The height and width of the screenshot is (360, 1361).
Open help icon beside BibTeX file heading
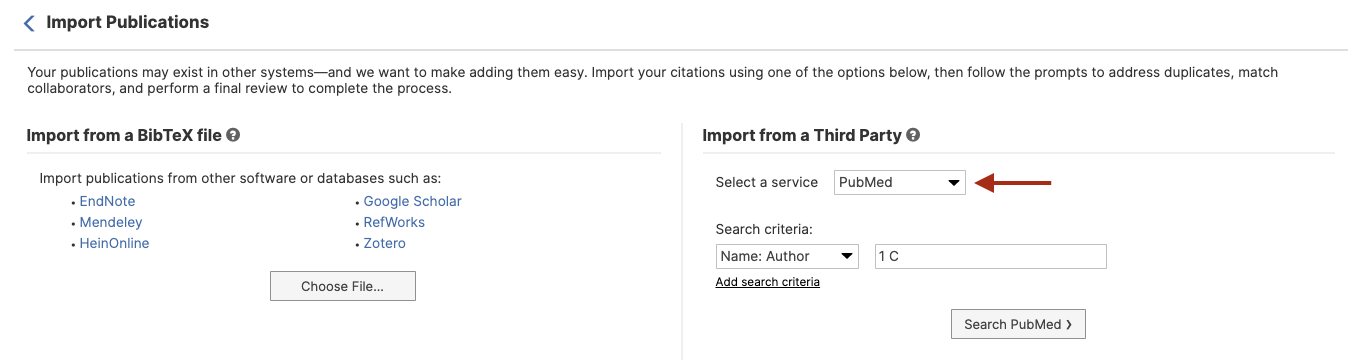tap(233, 135)
